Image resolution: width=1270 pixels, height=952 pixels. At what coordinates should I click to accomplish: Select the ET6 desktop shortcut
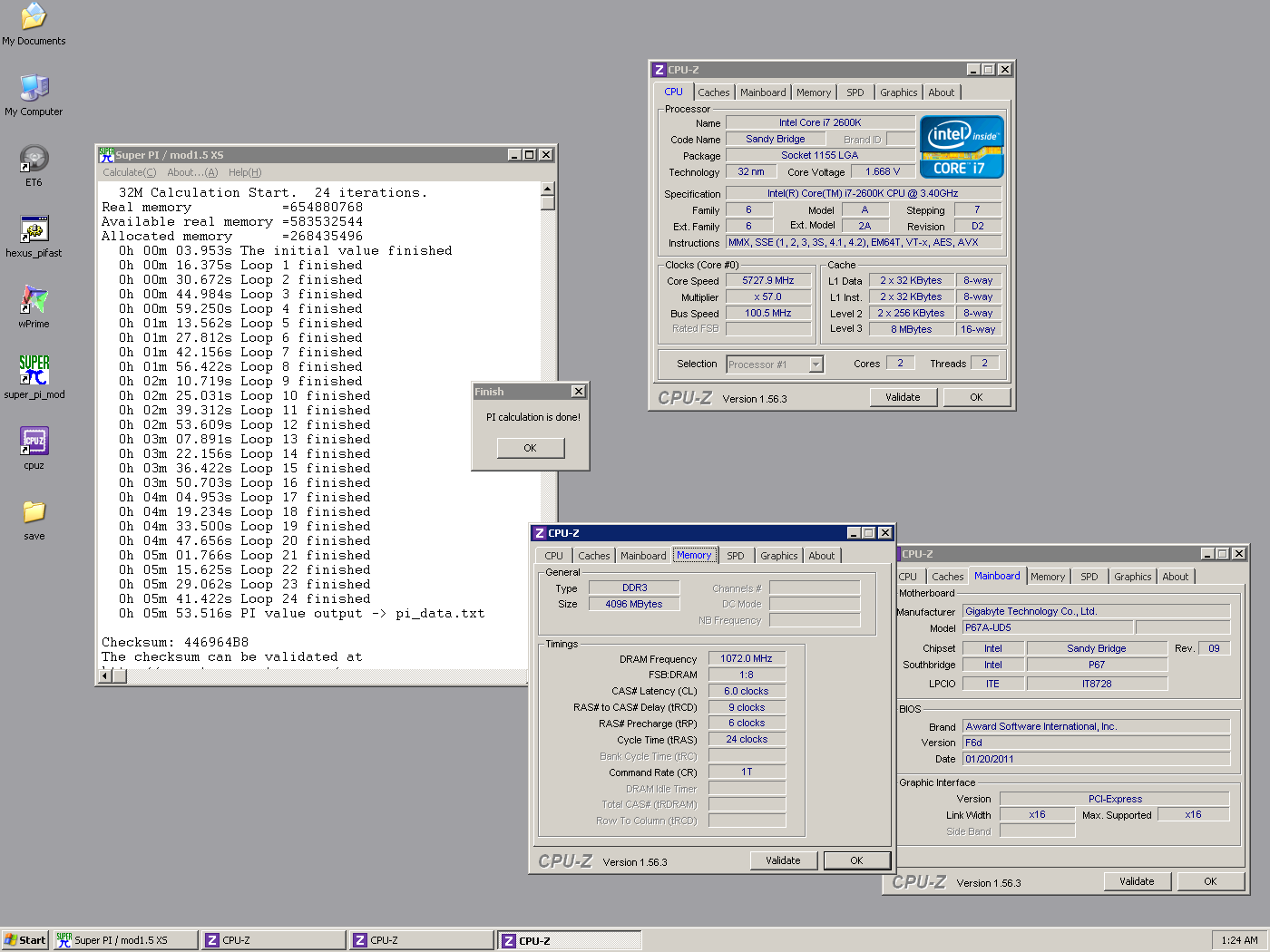(34, 166)
